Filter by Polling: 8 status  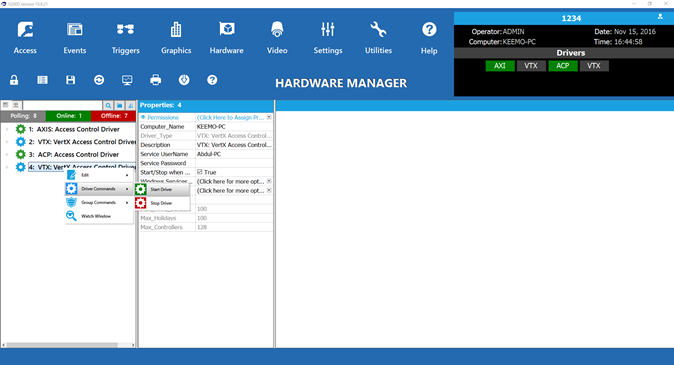pos(23,116)
